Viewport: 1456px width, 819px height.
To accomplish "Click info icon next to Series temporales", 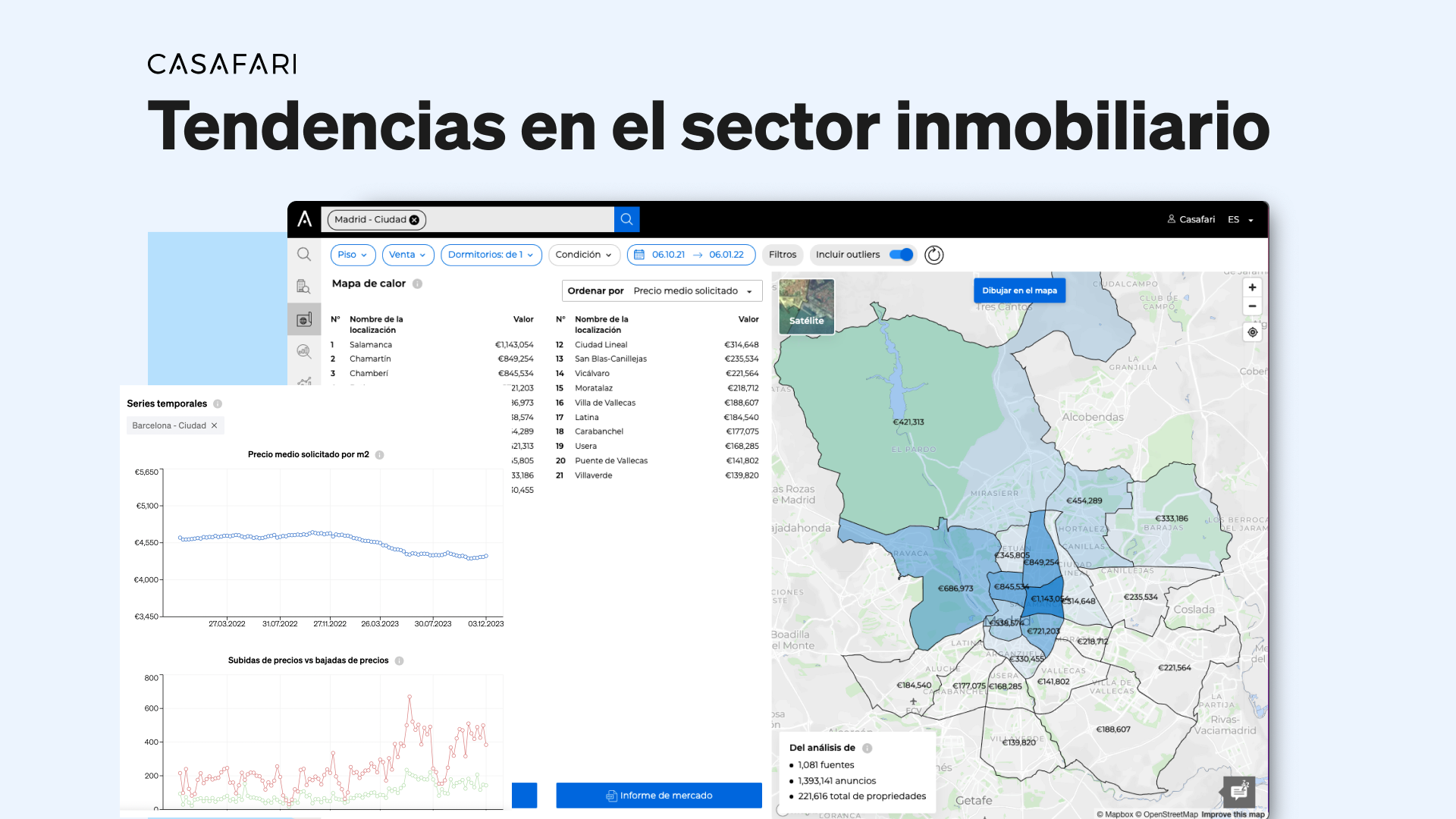I will tap(218, 404).
